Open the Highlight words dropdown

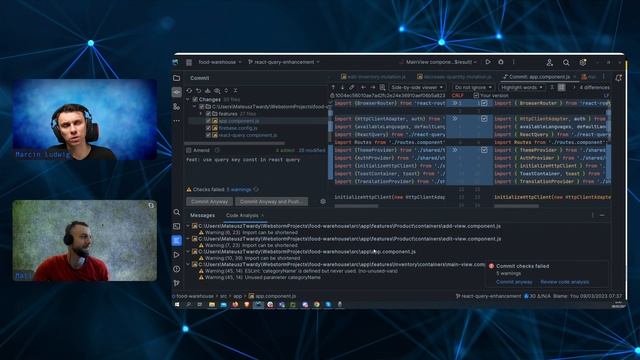[x=522, y=87]
